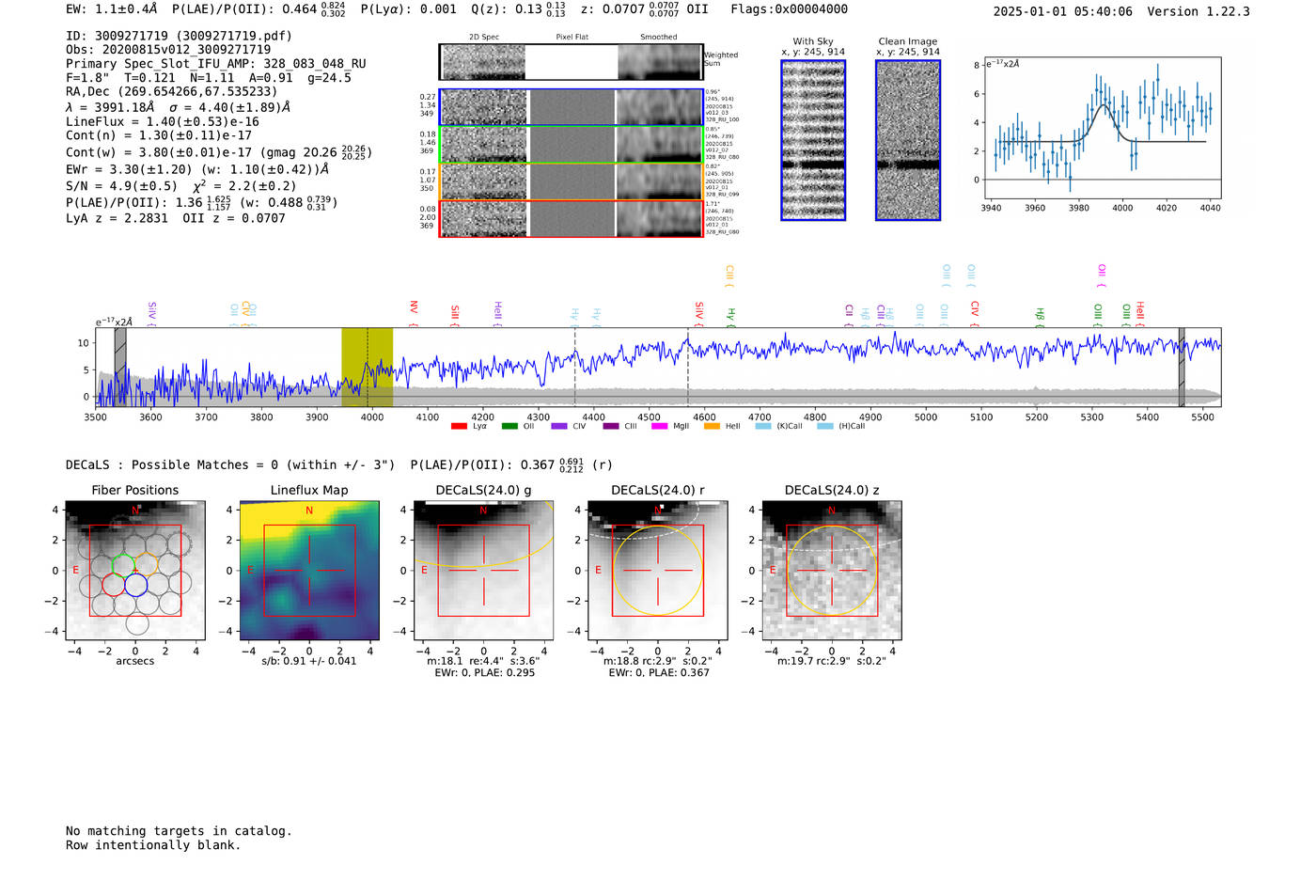Click the Primary Spec_Slot_IFU_AMP text line
The width and height of the screenshot is (1316, 896).
click(x=216, y=64)
